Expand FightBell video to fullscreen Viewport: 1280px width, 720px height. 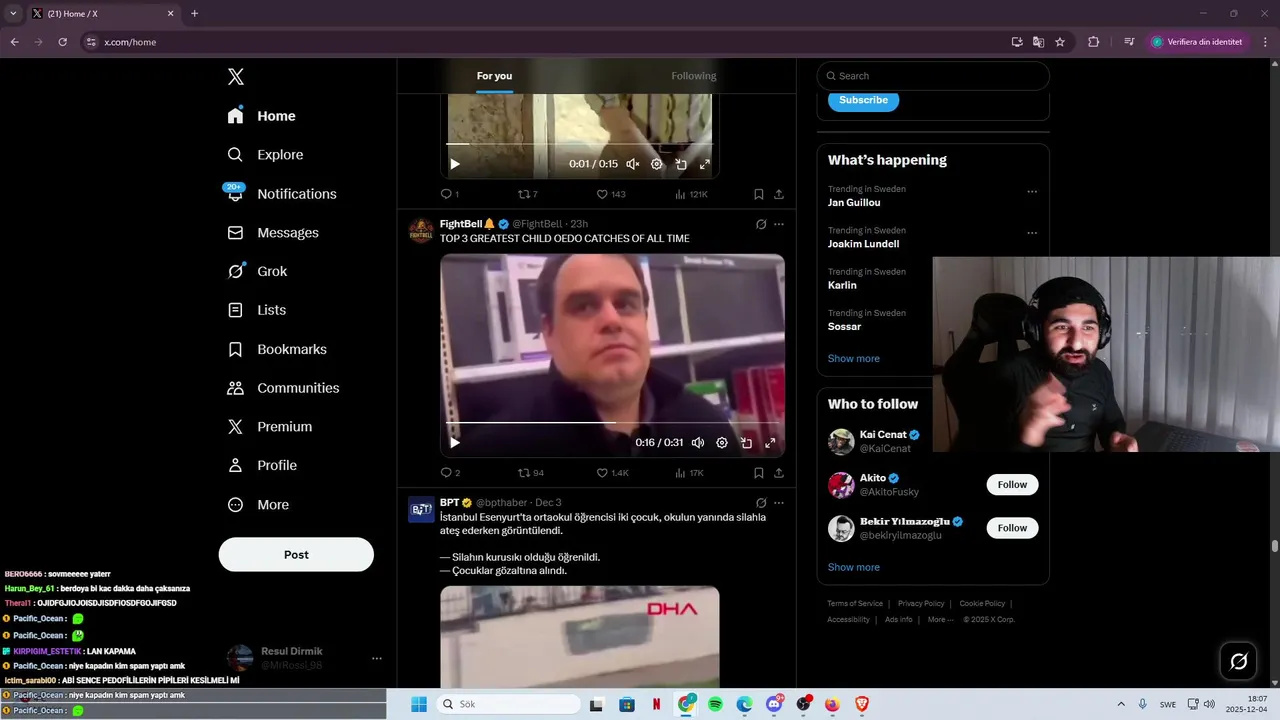tap(770, 443)
